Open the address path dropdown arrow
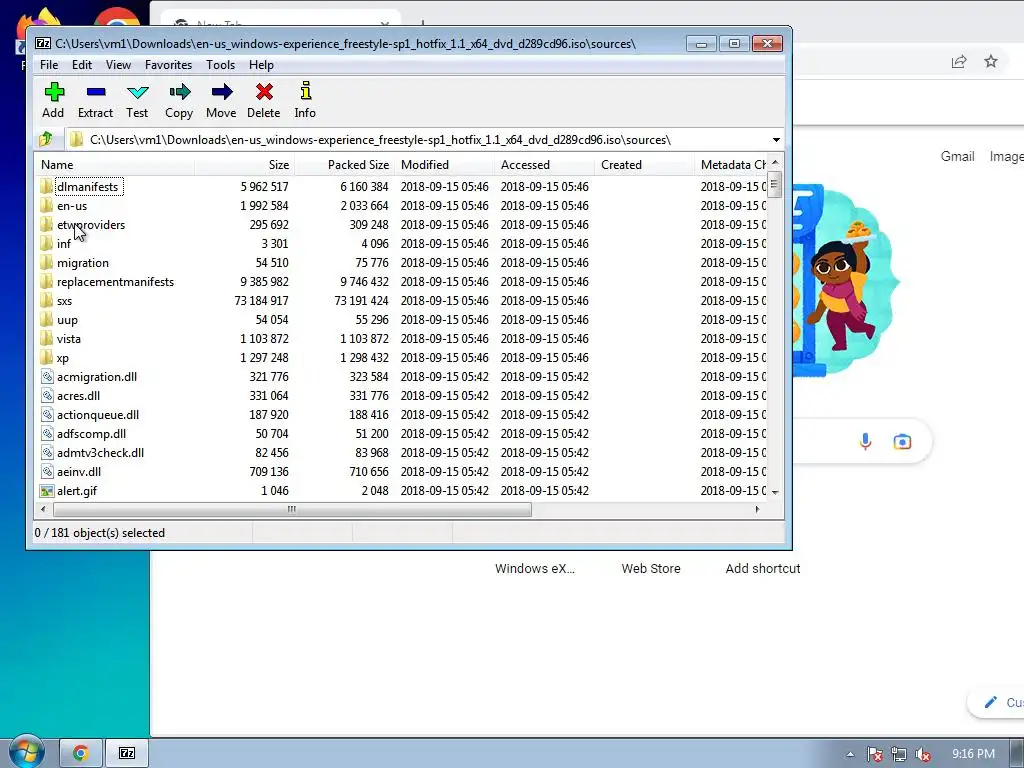 pyautogui.click(x=776, y=140)
